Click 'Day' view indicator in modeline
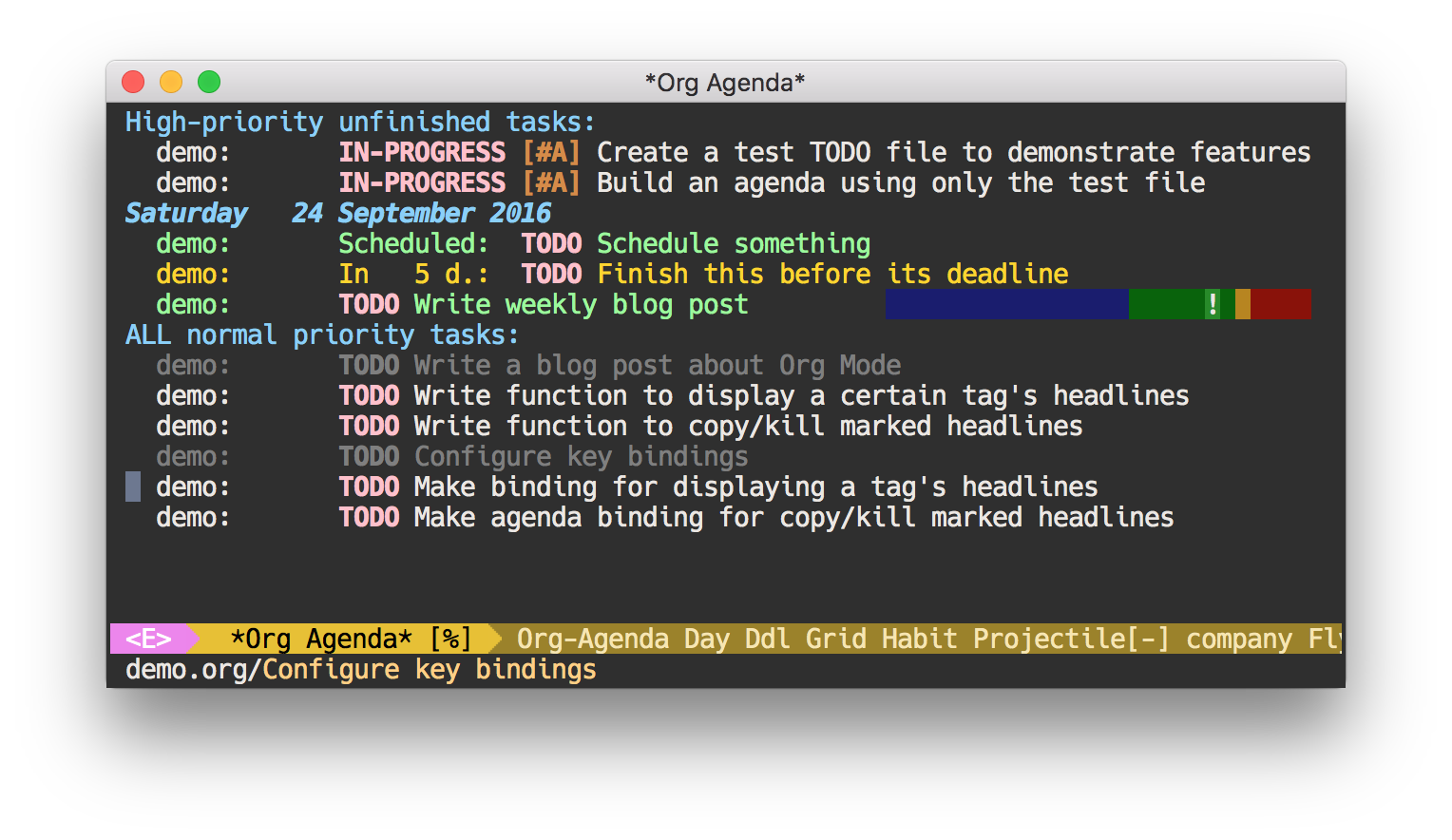Screen dimensions: 1452x840 tap(707, 639)
